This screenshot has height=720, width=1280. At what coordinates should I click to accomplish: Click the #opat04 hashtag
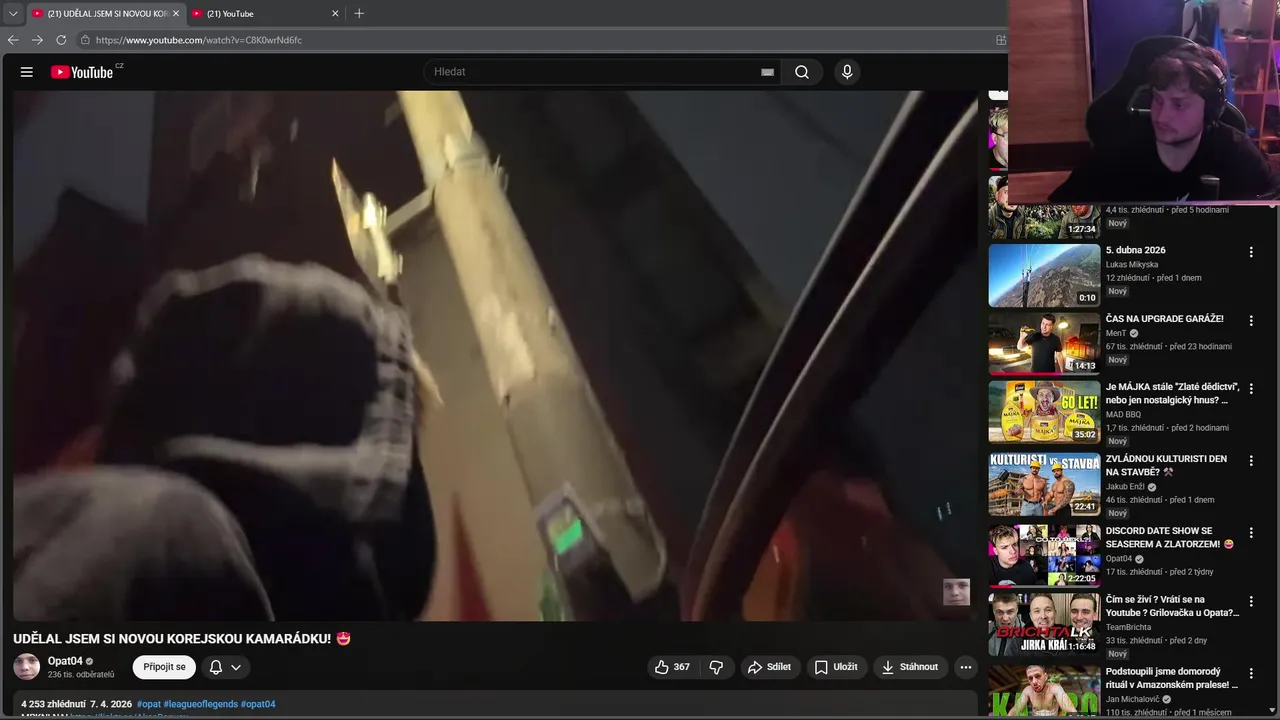tap(258, 704)
